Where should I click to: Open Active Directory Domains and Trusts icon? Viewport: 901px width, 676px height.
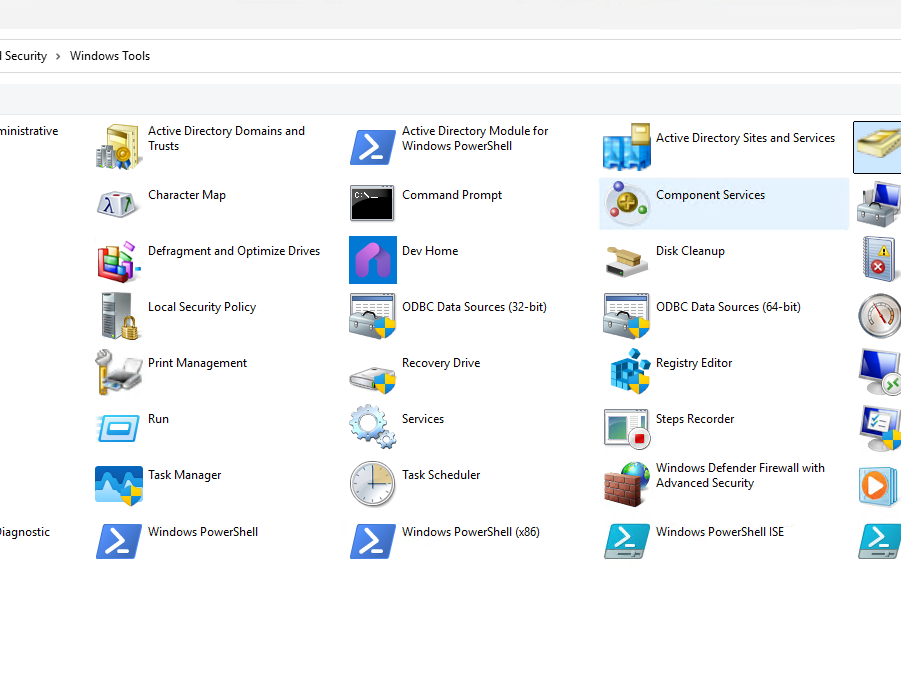(x=119, y=147)
